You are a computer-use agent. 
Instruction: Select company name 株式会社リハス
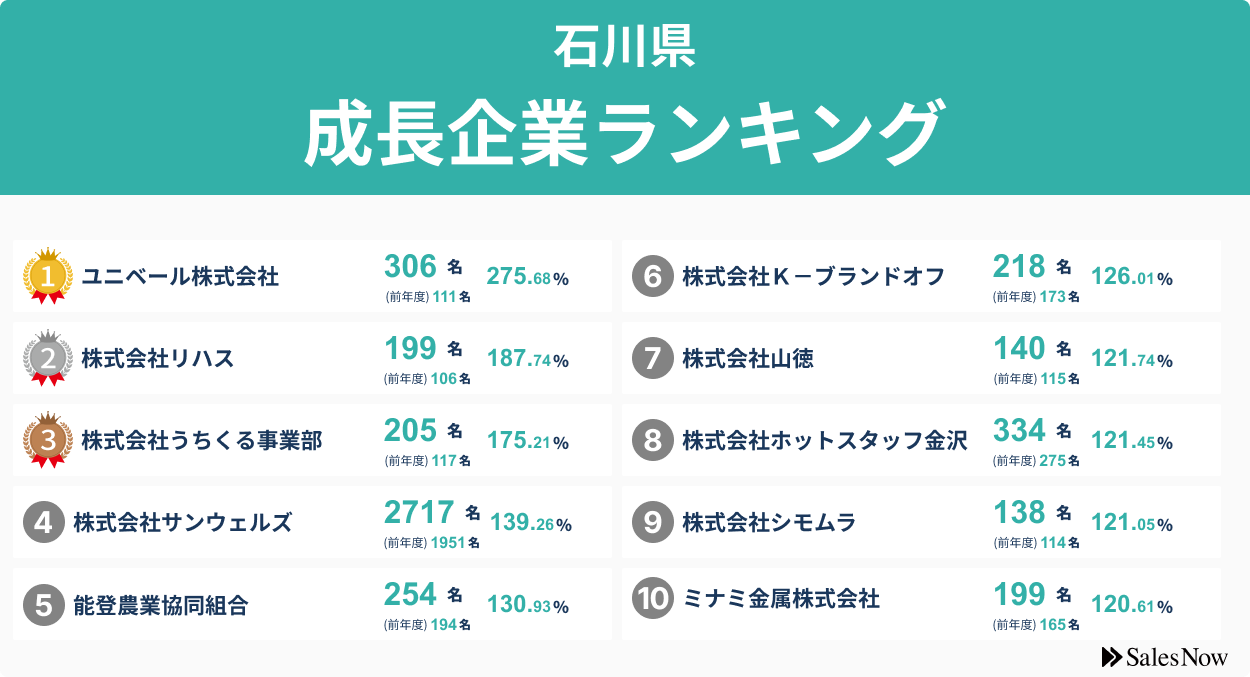pos(158,358)
